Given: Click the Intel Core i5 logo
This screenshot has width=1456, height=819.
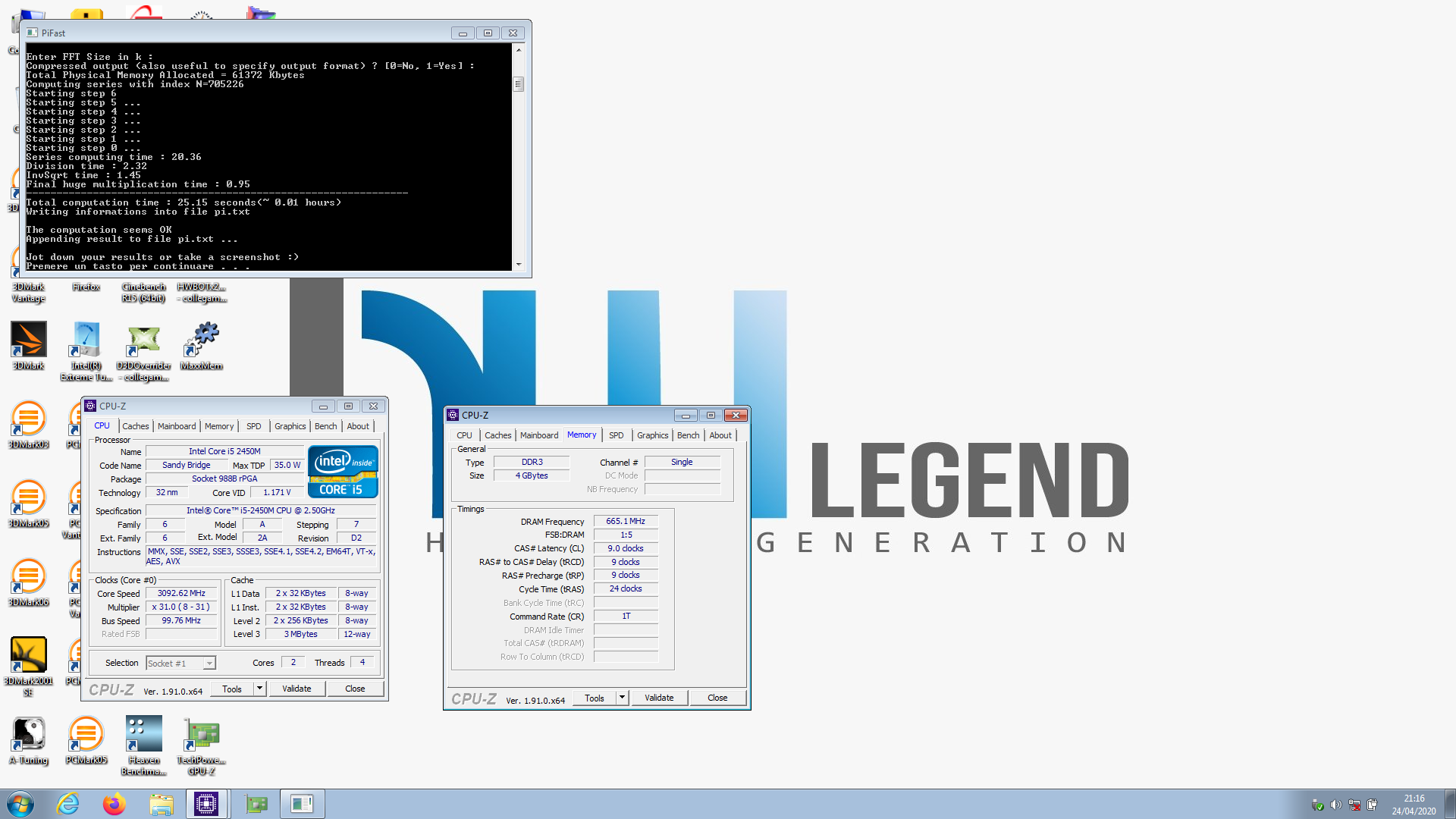Looking at the screenshot, I should coord(343,472).
